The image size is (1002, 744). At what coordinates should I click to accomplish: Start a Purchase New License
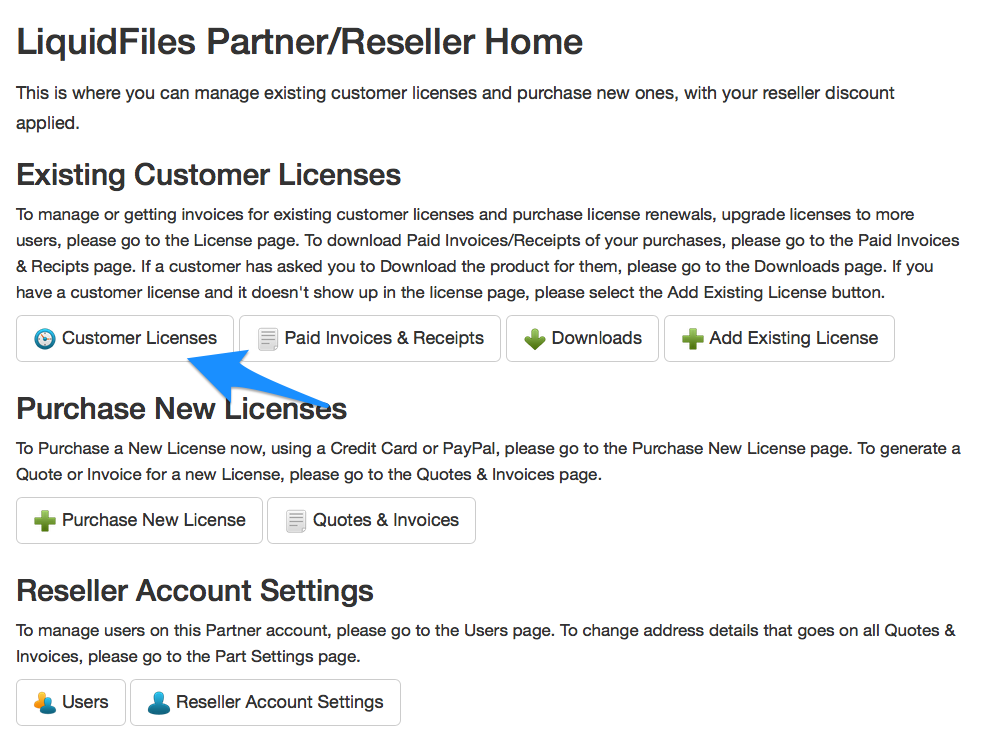pyautogui.click(x=139, y=520)
